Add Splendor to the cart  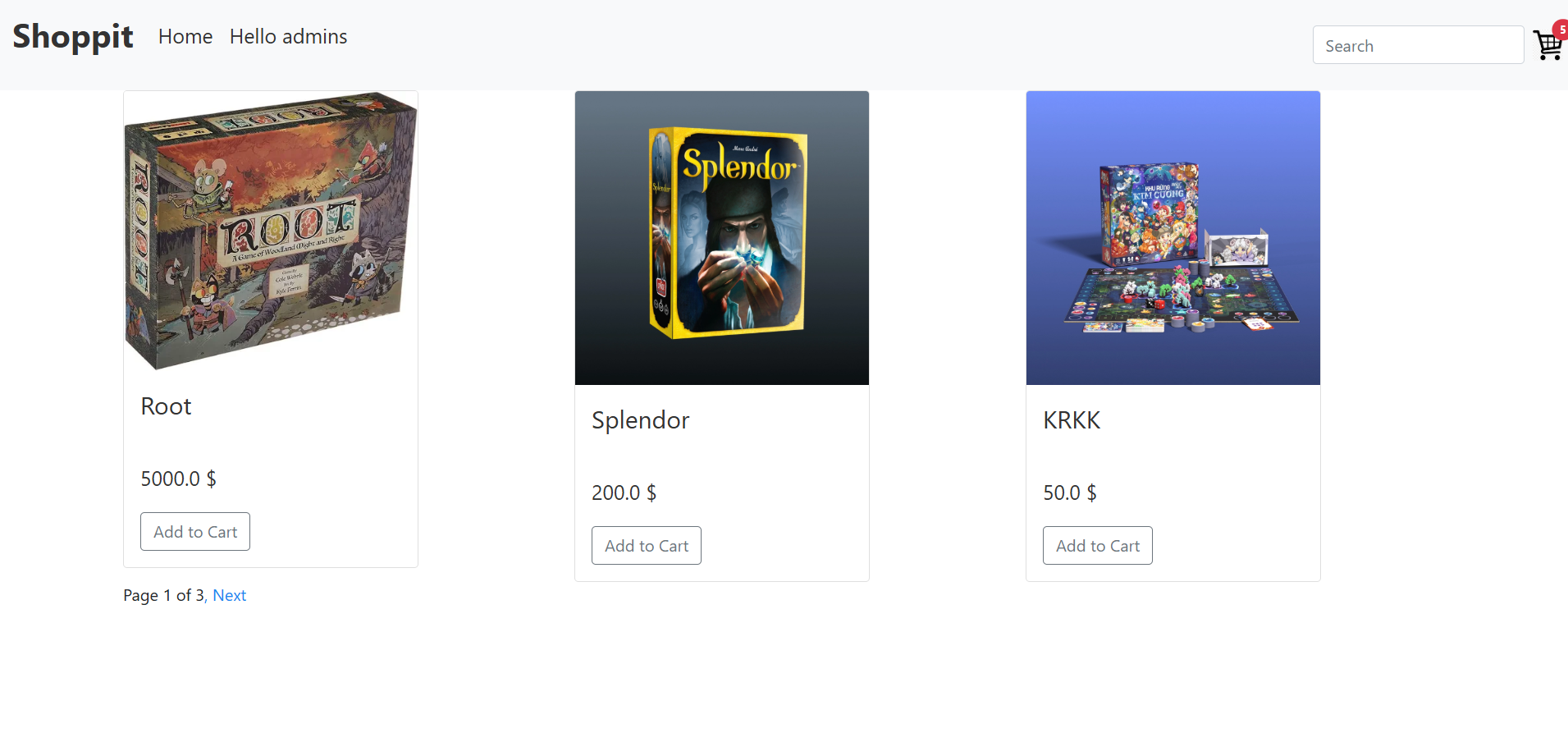[647, 546]
